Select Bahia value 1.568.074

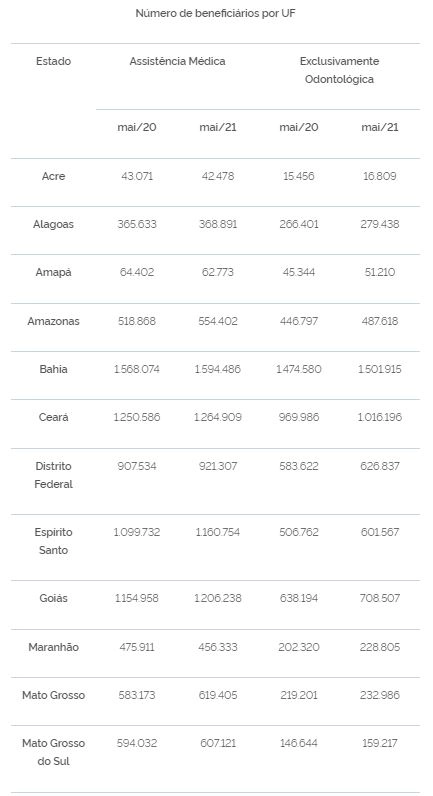(137, 370)
